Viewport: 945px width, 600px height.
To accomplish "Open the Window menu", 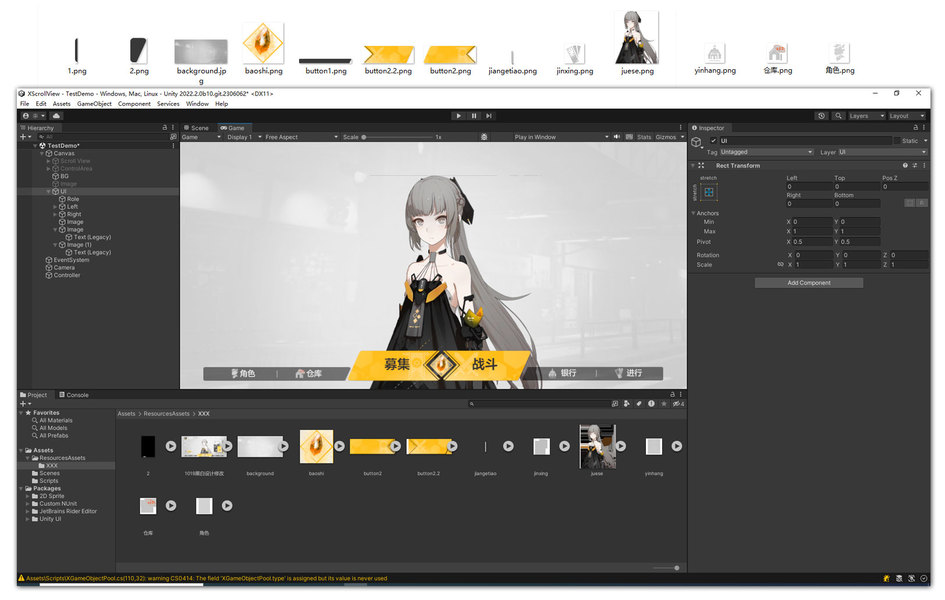I will pos(197,104).
